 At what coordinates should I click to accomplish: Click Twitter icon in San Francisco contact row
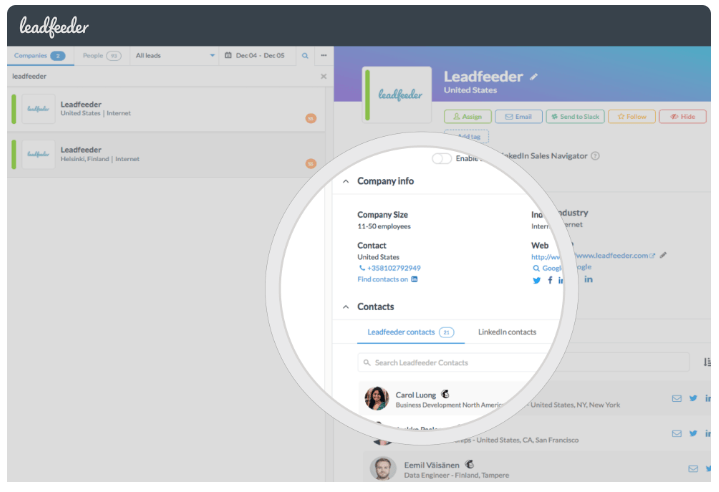tap(693, 433)
